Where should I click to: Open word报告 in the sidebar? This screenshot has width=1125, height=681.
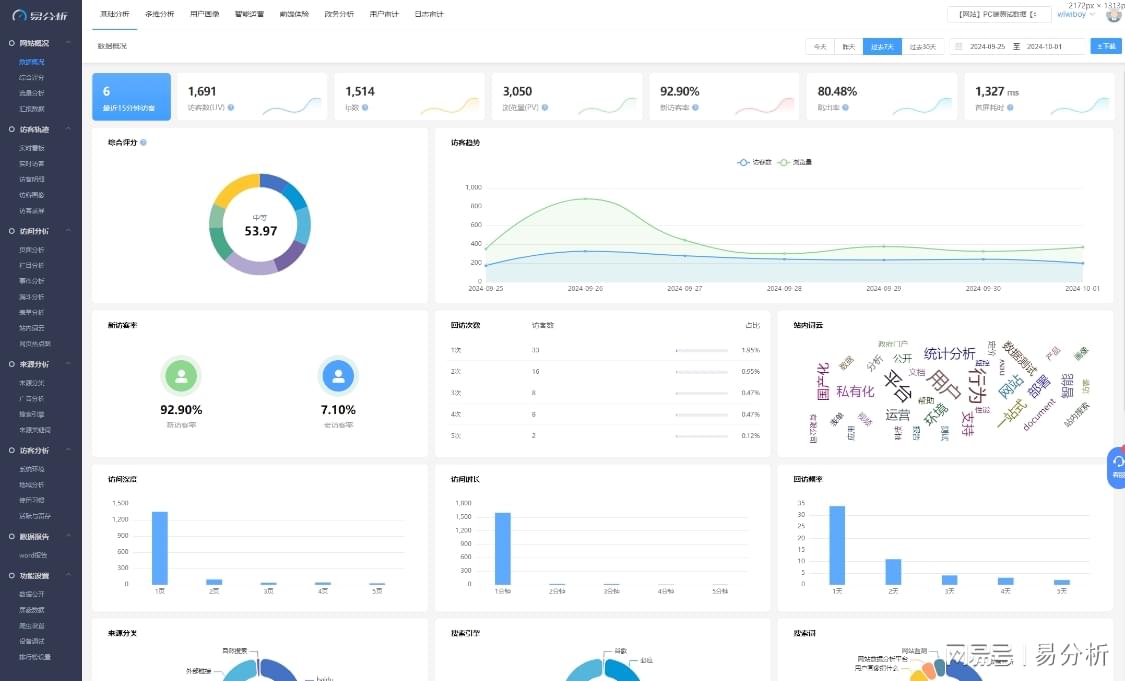click(33, 555)
